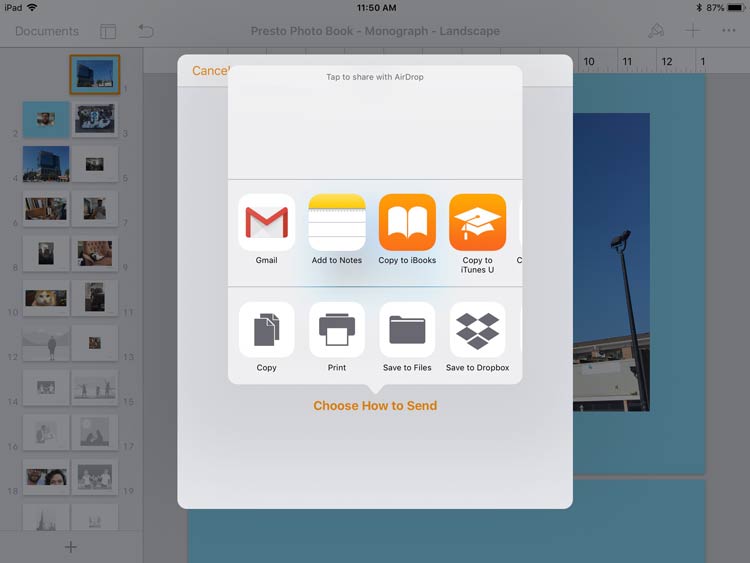750x563 pixels.
Task: Select page 12 thumbnail
Action: click(x=46, y=343)
